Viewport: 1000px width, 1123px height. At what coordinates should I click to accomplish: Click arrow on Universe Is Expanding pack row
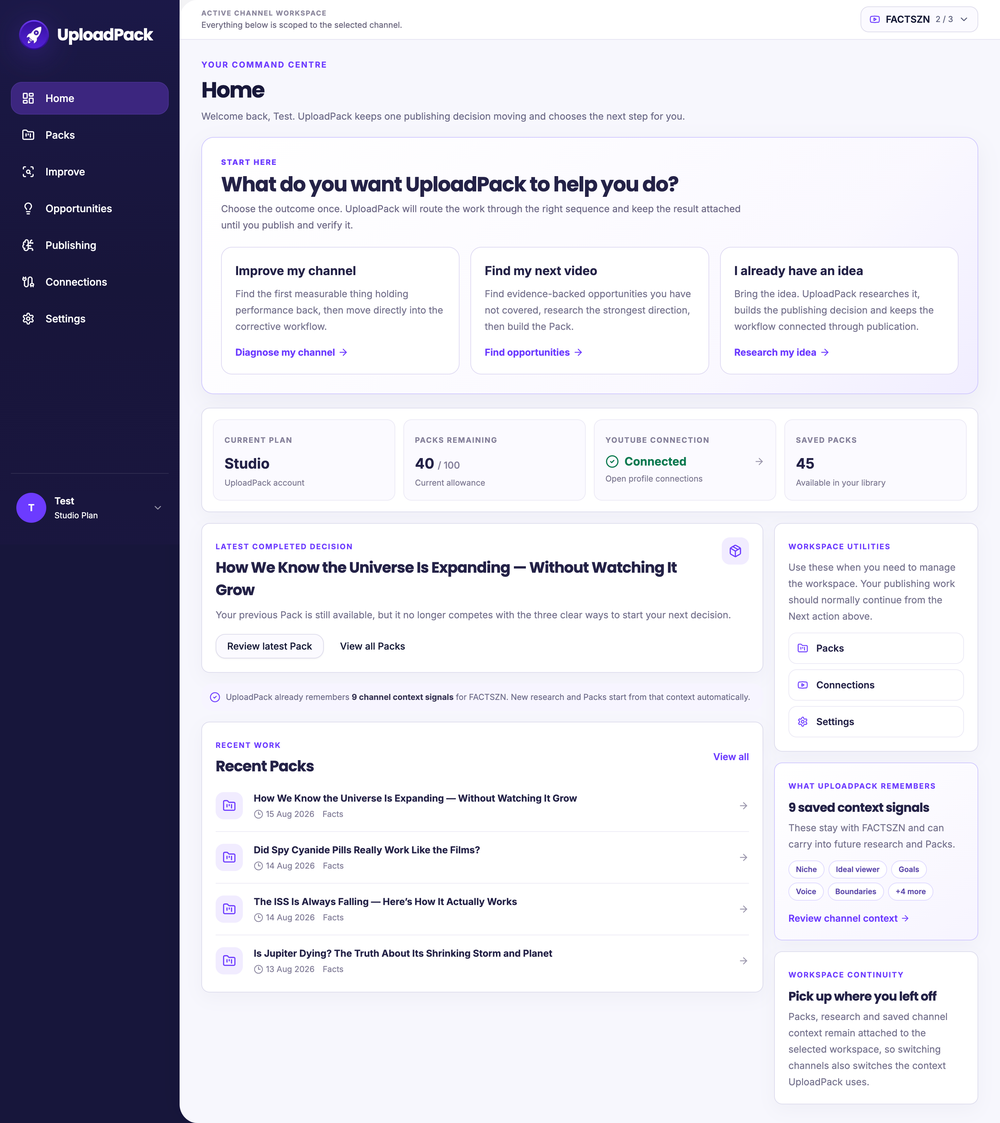[x=744, y=806]
